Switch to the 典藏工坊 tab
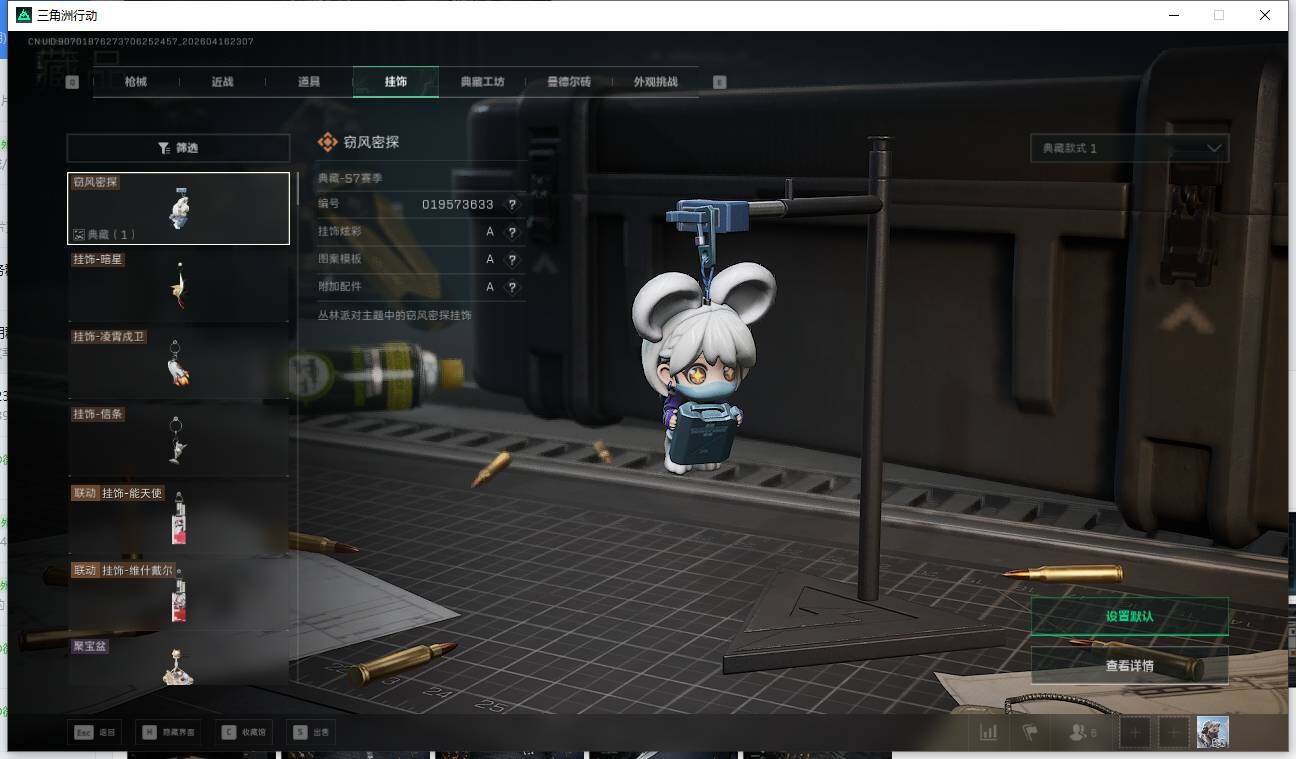Image resolution: width=1296 pixels, height=759 pixels. pyautogui.click(x=482, y=82)
